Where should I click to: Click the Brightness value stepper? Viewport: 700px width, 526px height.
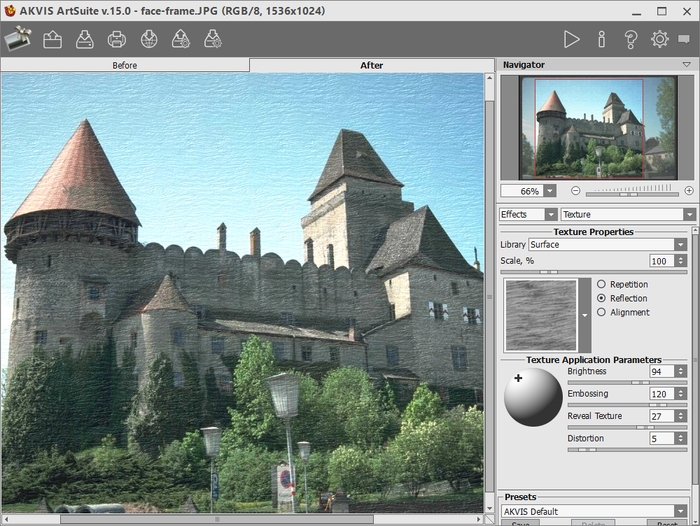tap(680, 371)
